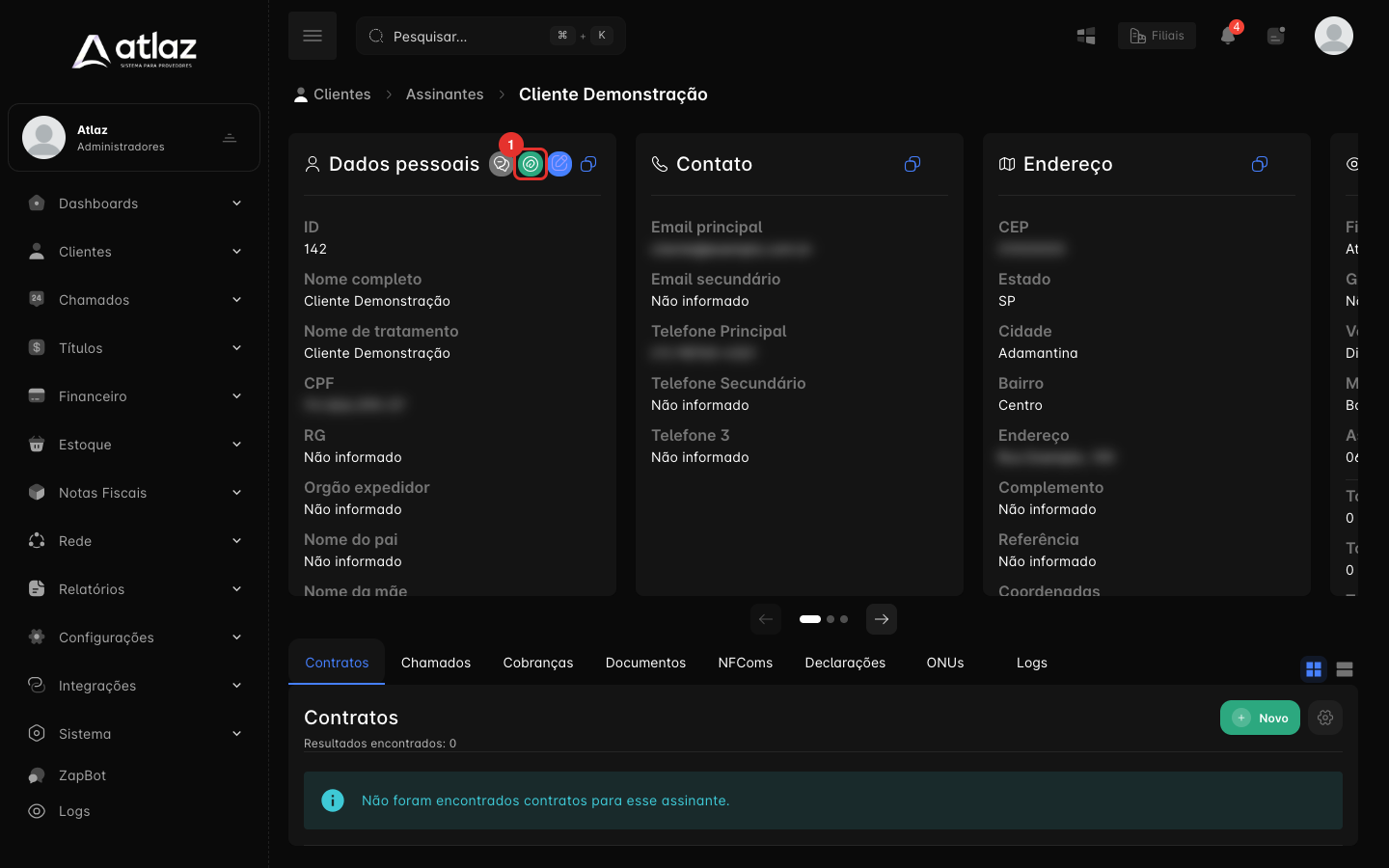Viewport: 1389px width, 868px height.
Task: Expand the Chamados sidebar menu
Action: pyautogui.click(x=135, y=300)
